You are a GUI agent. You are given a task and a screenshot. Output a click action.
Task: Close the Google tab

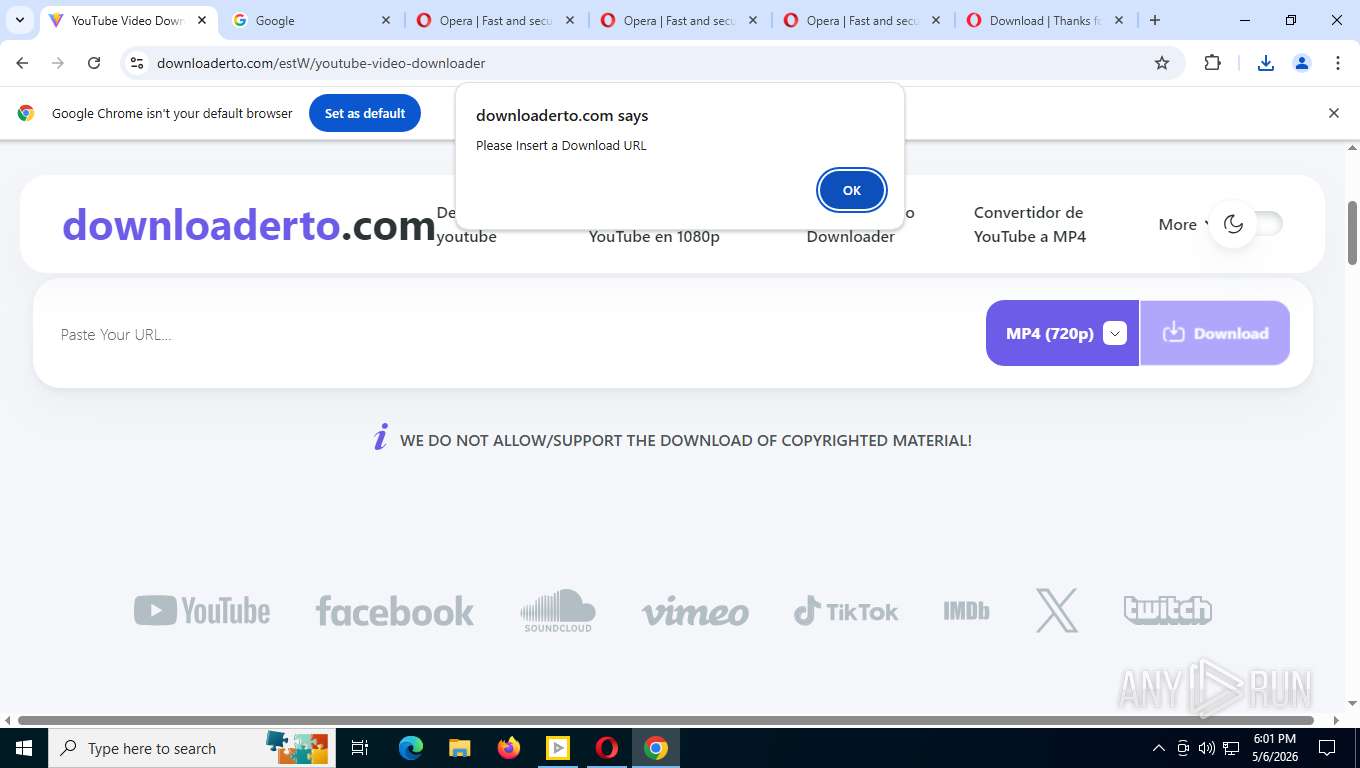pos(386,20)
